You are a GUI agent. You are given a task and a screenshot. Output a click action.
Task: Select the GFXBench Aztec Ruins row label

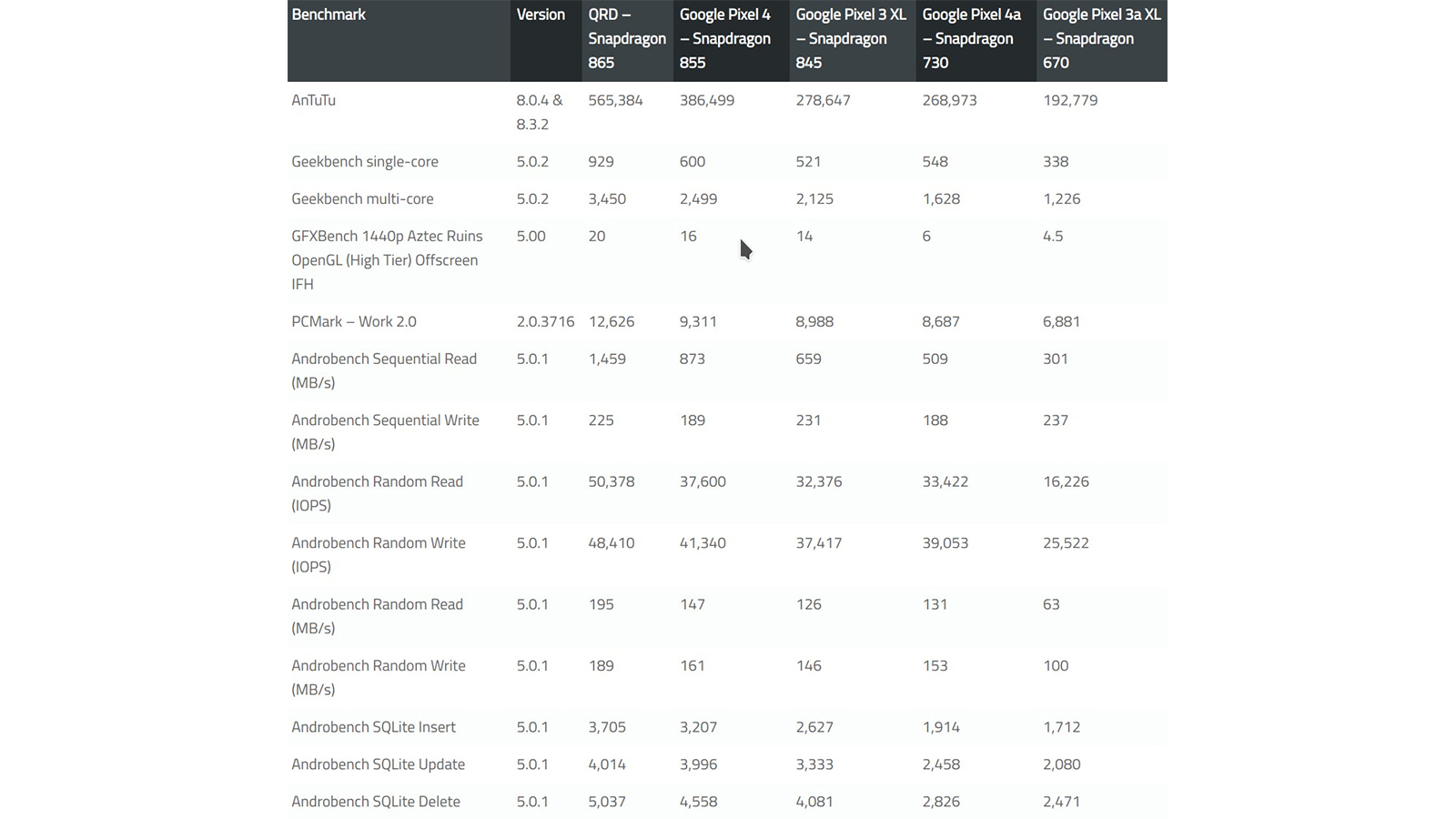point(387,260)
